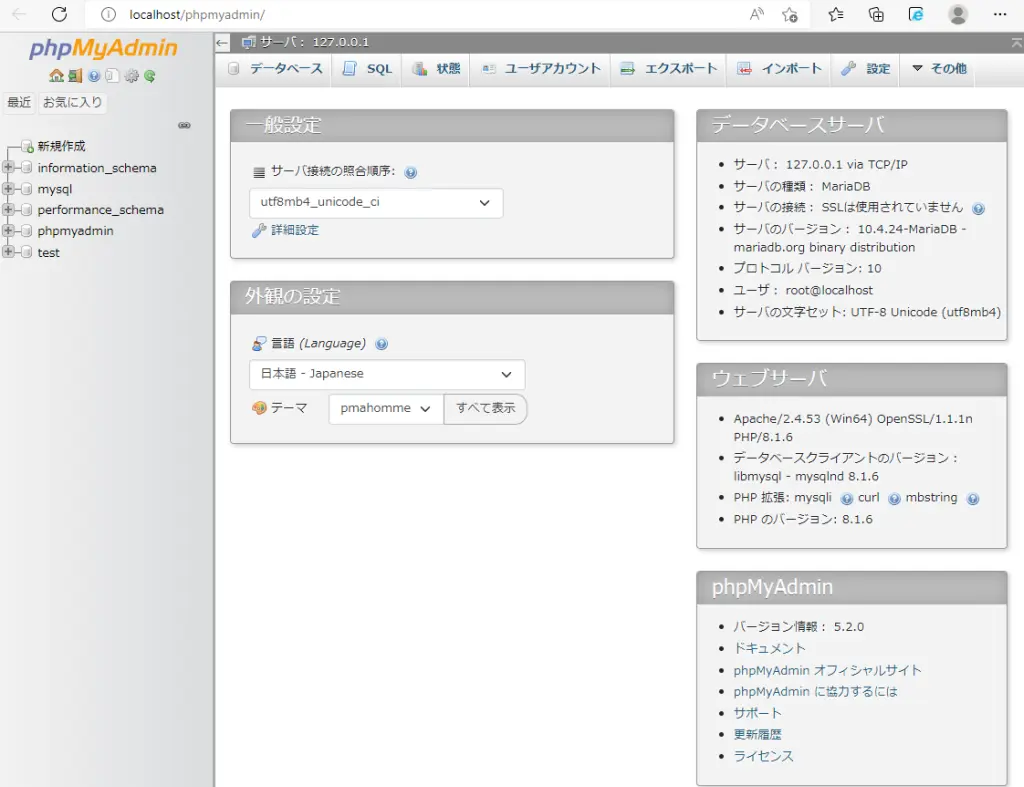The width and height of the screenshot is (1024, 787).
Task: Expand the mysql database node
Action: click(x=8, y=189)
